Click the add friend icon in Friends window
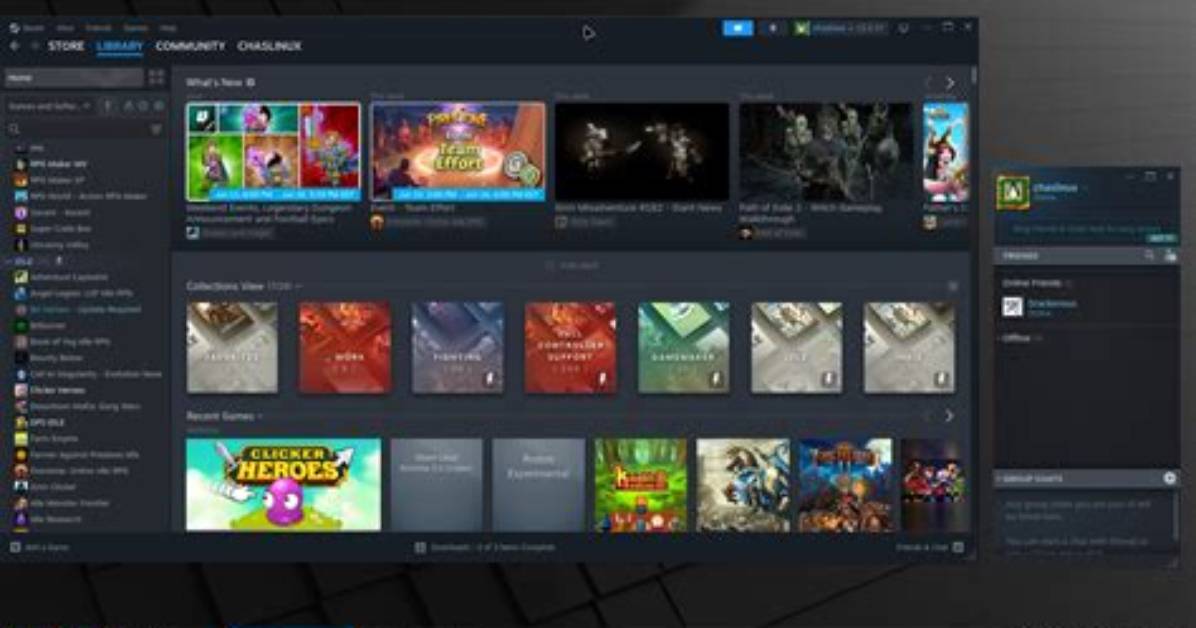 pos(1169,256)
